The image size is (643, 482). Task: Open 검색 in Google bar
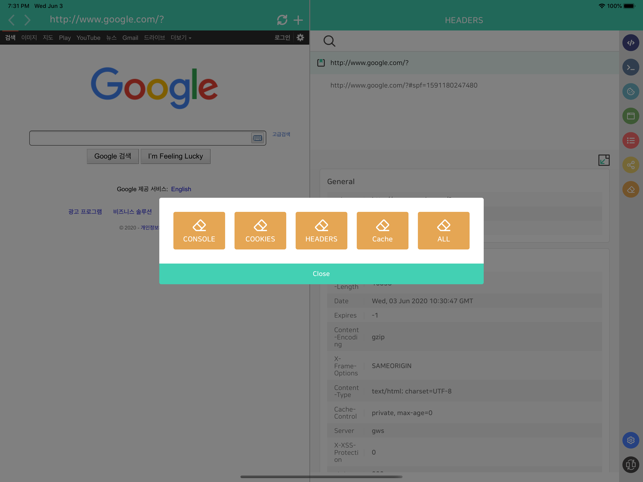pyautogui.click(x=10, y=37)
